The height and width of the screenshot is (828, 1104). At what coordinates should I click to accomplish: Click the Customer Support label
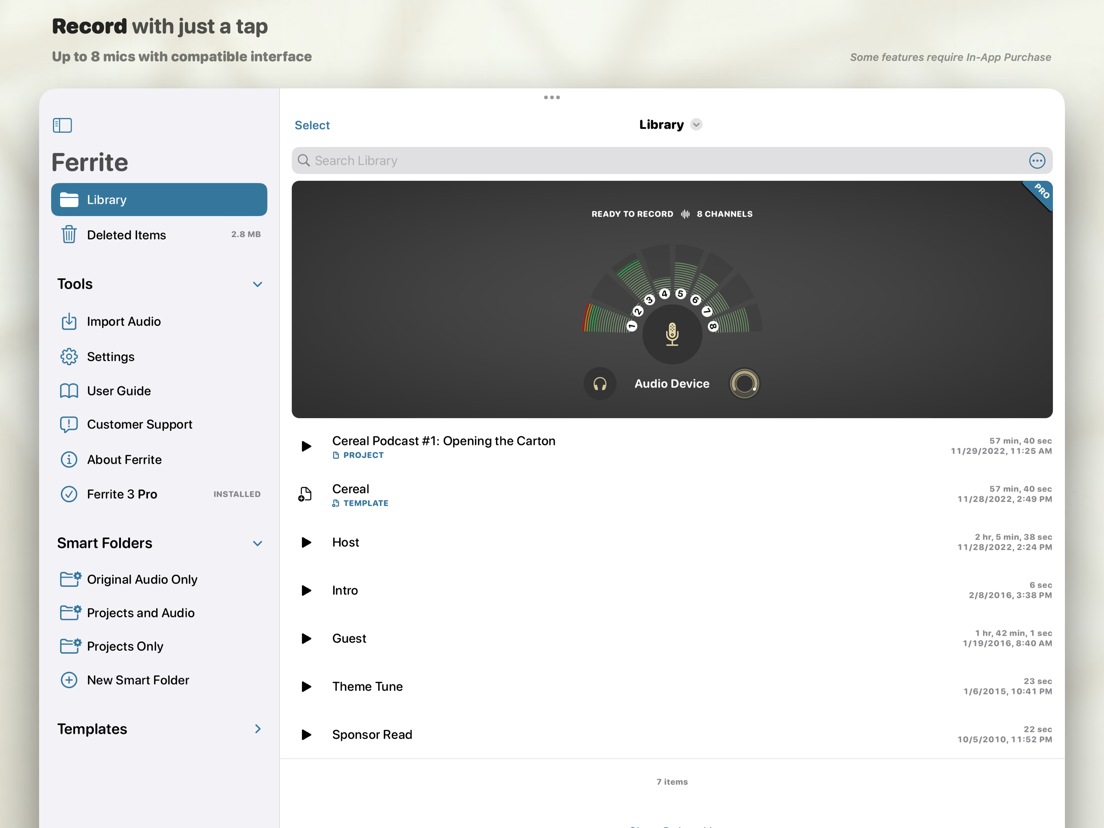[x=139, y=425]
